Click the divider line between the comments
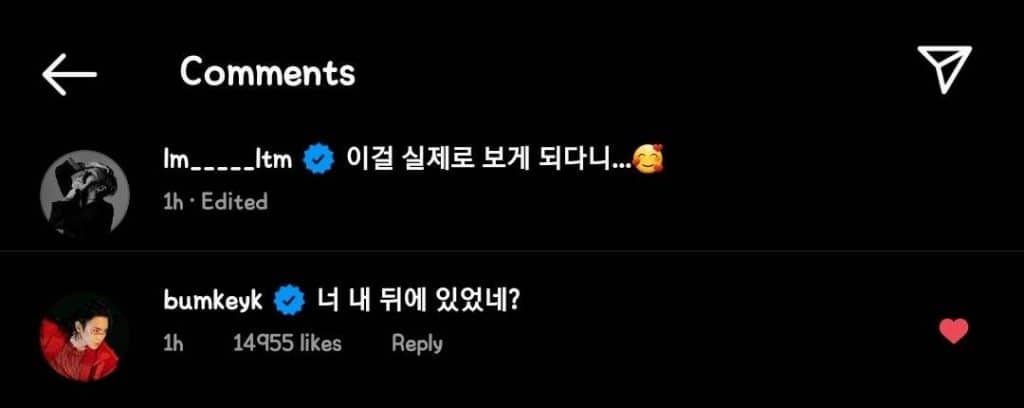The width and height of the screenshot is (1024, 408). [512, 250]
